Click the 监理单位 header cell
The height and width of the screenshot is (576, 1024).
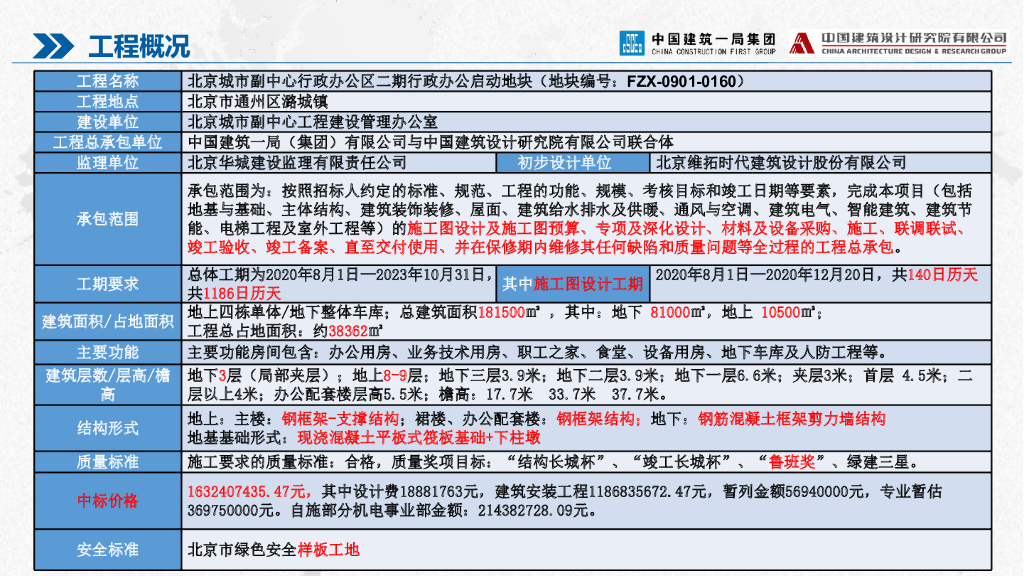(108, 163)
